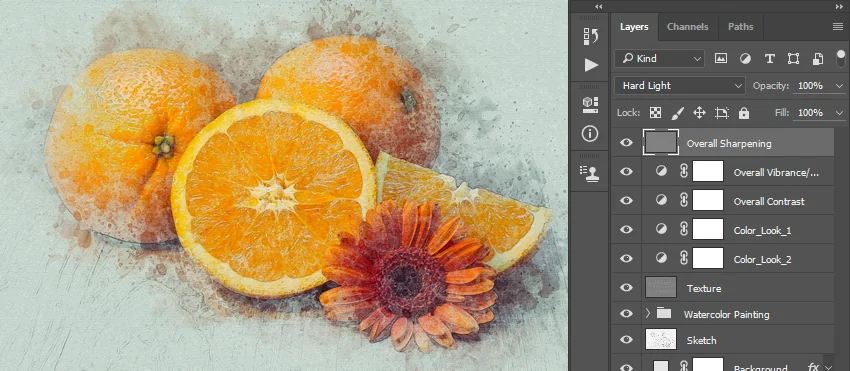
Task: Hide the Overall Contrast layer
Action: (626, 200)
